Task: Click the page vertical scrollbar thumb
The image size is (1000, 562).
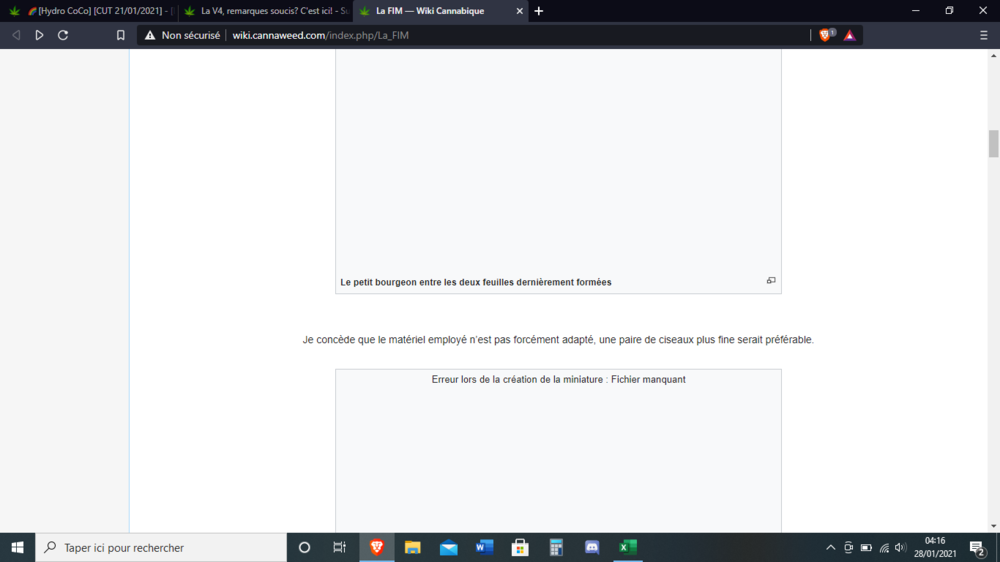Action: pyautogui.click(x=993, y=143)
